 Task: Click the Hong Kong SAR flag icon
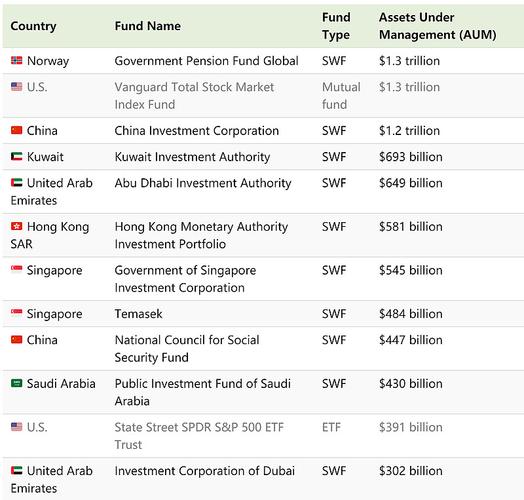point(16,226)
